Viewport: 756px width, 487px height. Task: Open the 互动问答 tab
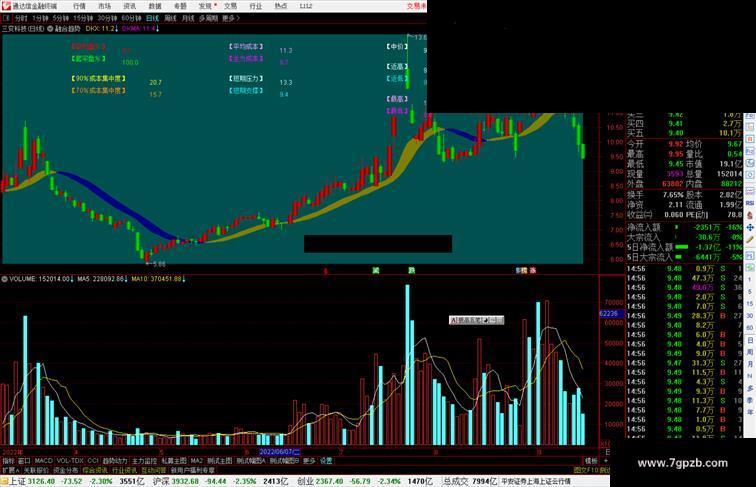154,470
